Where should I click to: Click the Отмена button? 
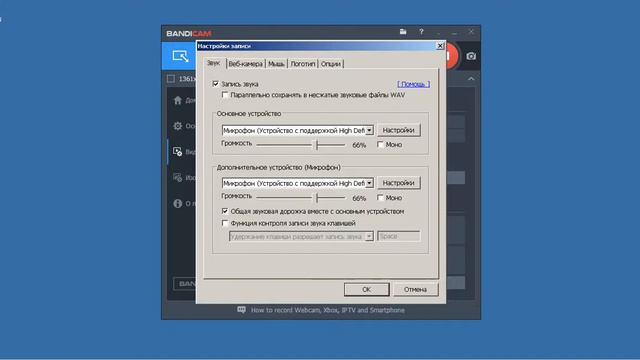coord(415,289)
